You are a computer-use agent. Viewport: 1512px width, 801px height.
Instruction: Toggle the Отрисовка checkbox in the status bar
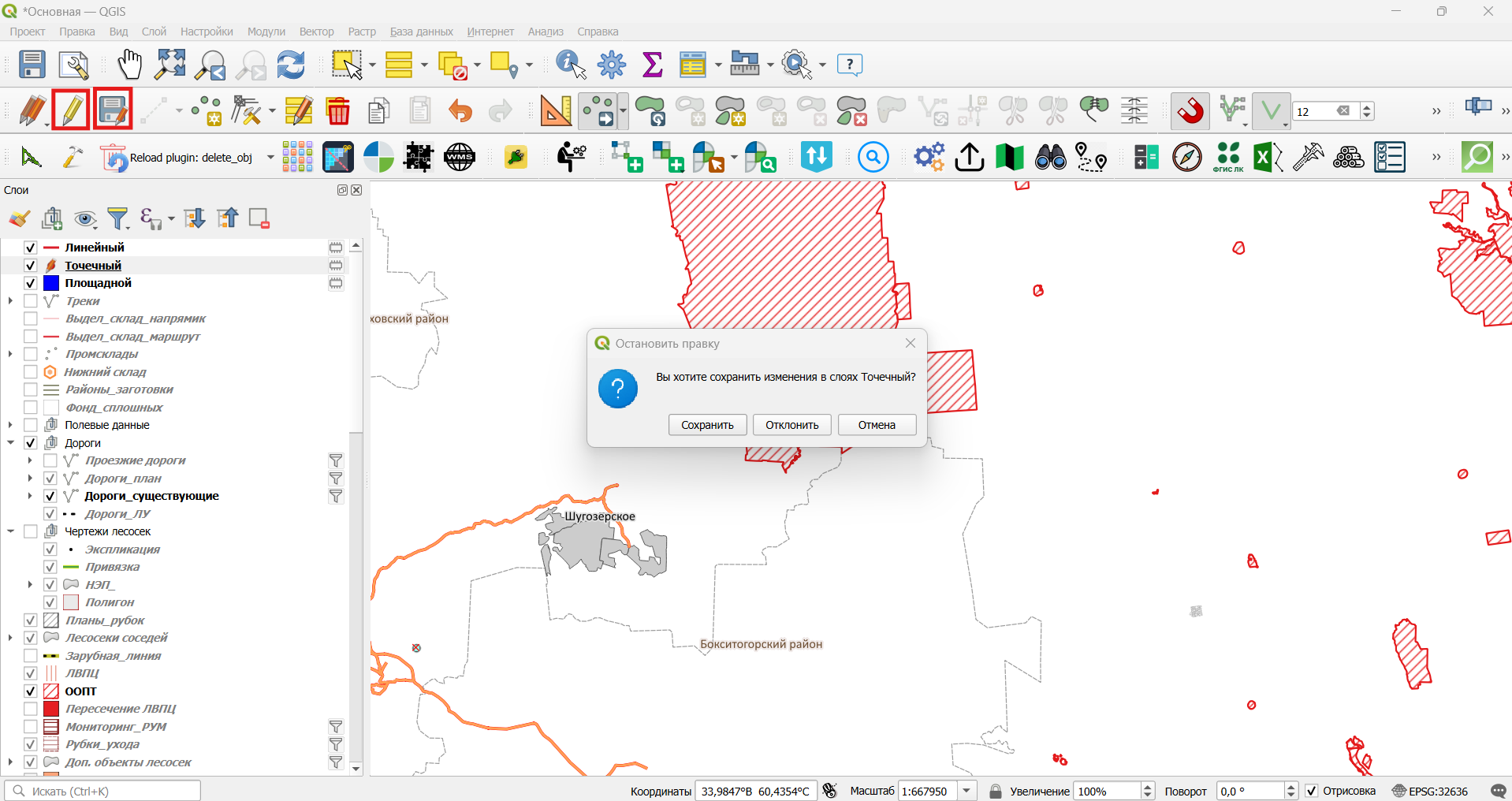click(1312, 791)
